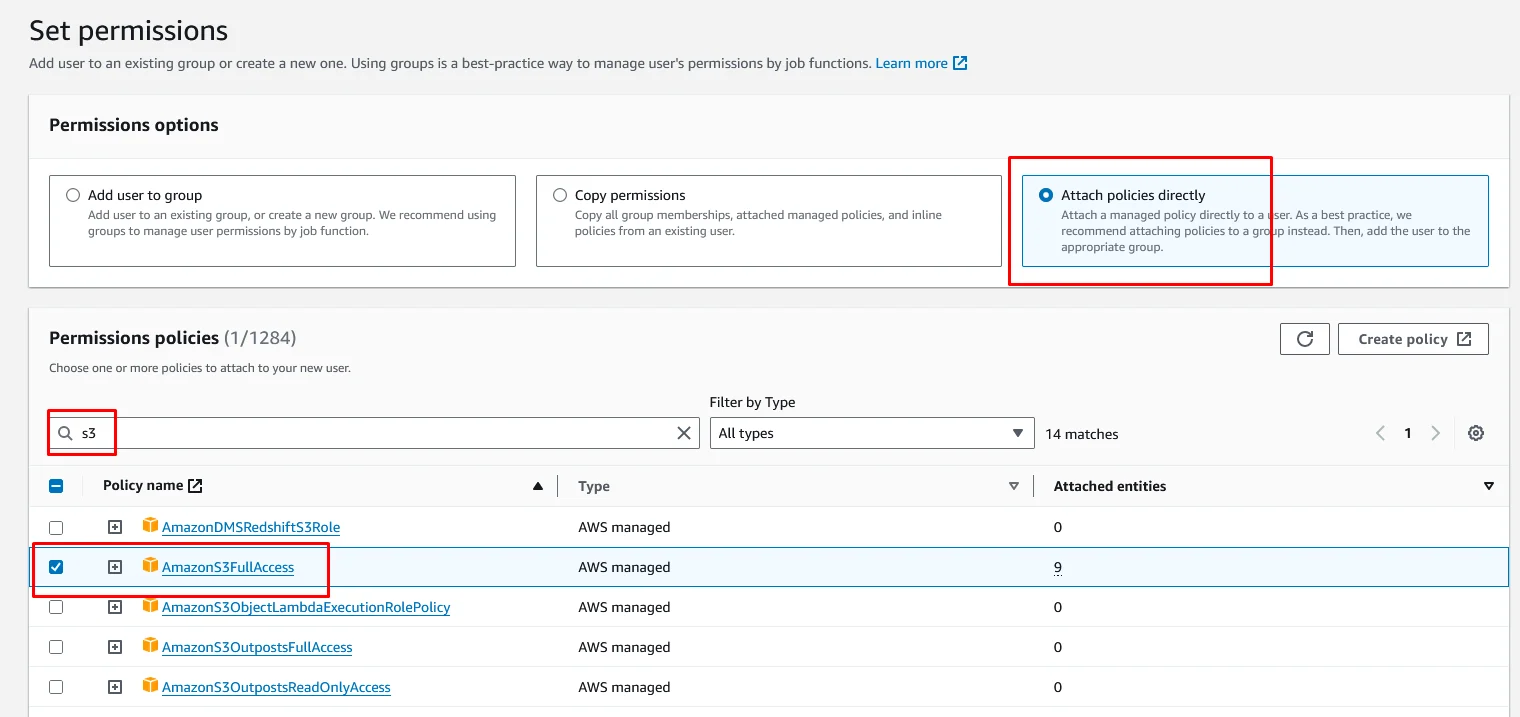Click external link icon beside Policy name

[x=196, y=486]
